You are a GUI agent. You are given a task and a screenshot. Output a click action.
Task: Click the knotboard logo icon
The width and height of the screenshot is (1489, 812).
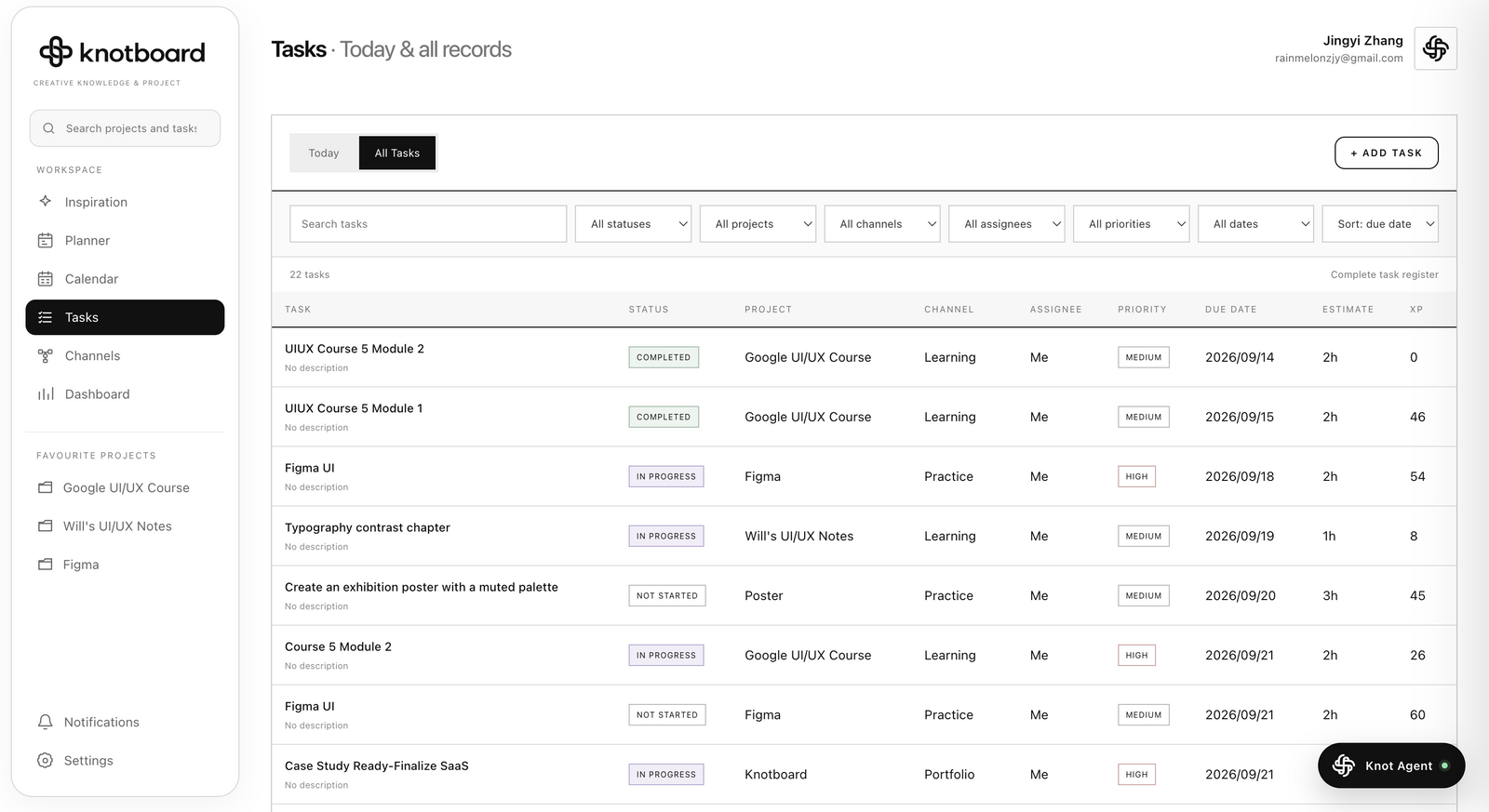(x=56, y=52)
